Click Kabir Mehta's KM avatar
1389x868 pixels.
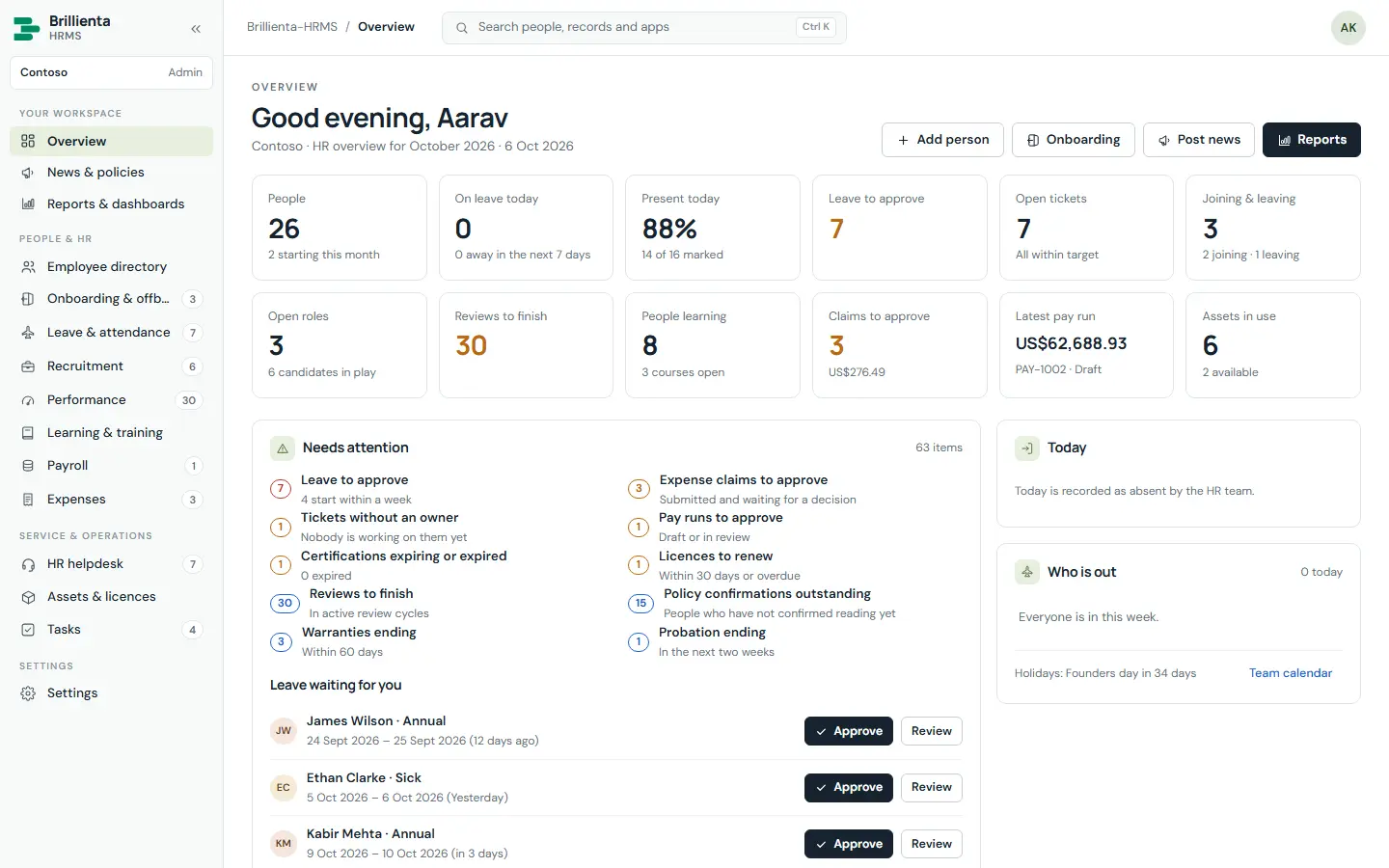284,844
